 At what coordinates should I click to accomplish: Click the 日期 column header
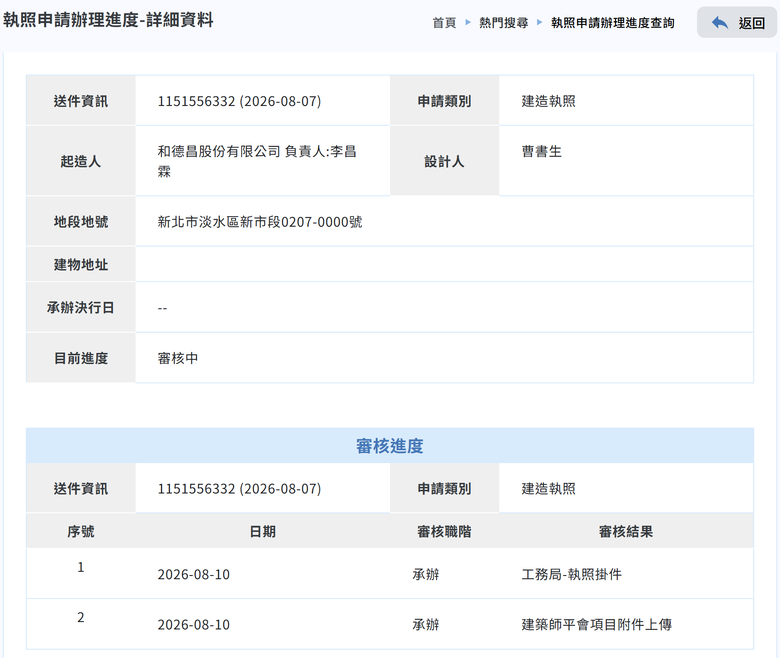262,531
